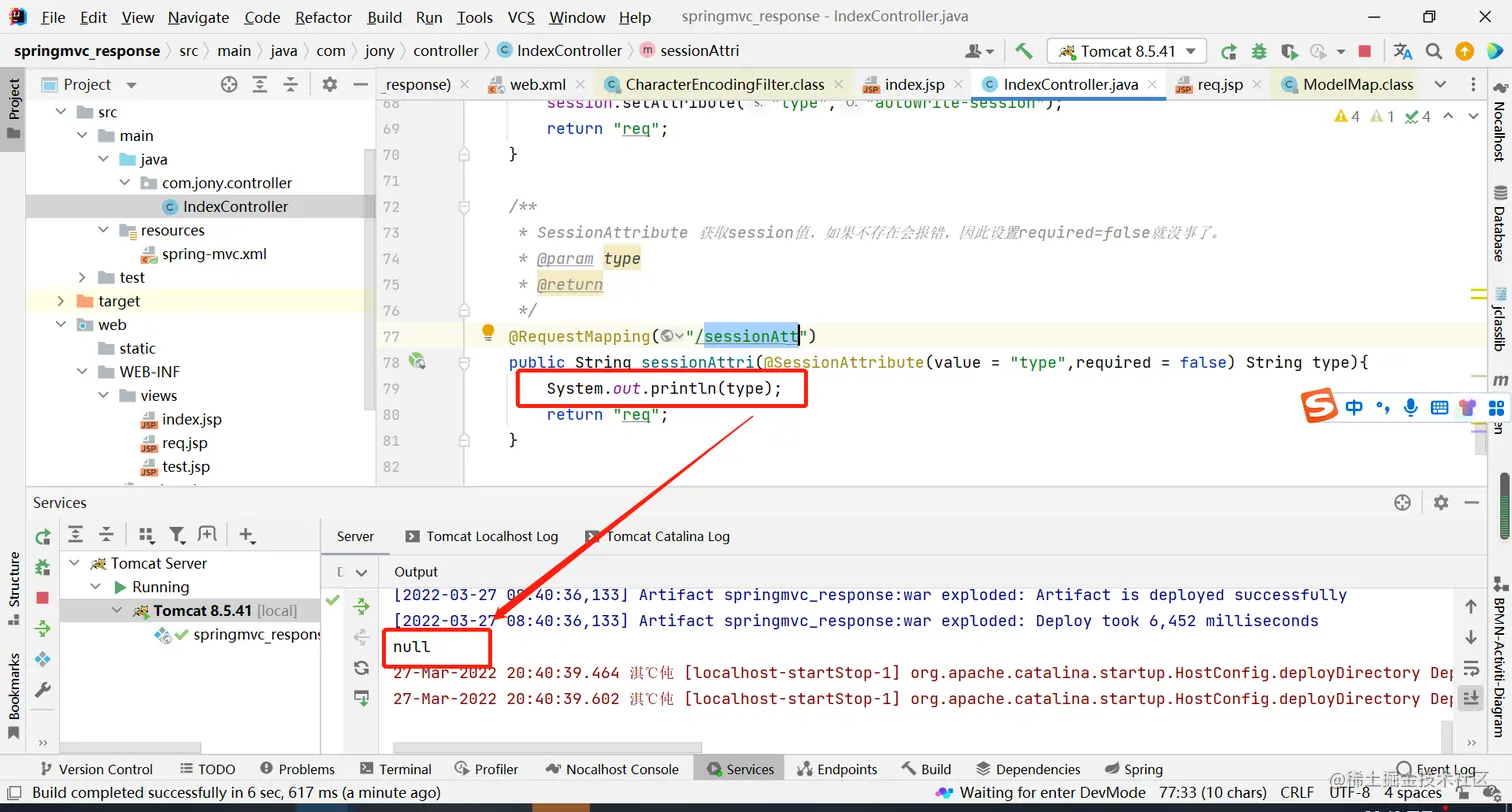The height and width of the screenshot is (812, 1512).
Task: Open the Translate icon in the toolbar
Action: 1403,51
